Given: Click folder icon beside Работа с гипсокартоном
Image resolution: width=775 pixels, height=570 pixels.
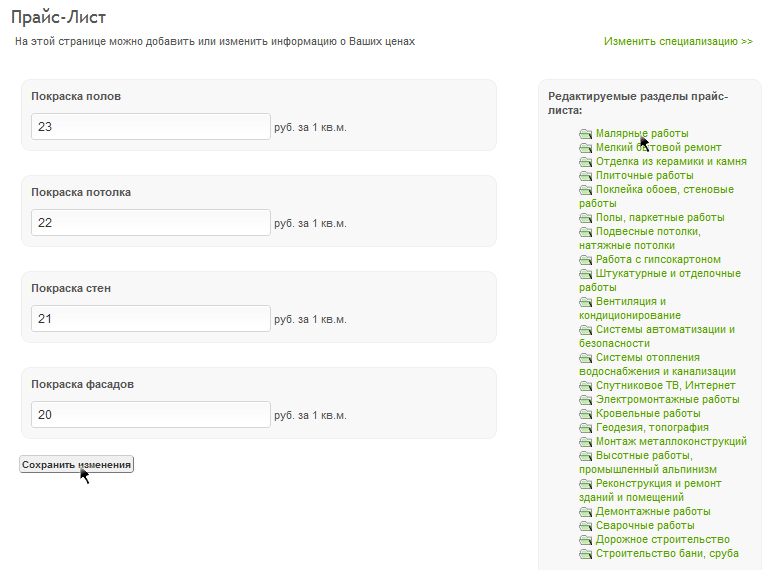Looking at the screenshot, I should tap(585, 260).
